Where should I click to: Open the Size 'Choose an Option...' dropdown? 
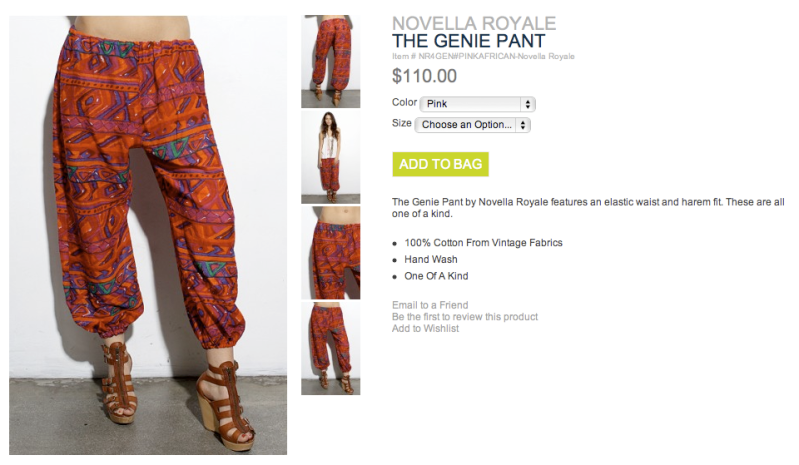[472, 125]
